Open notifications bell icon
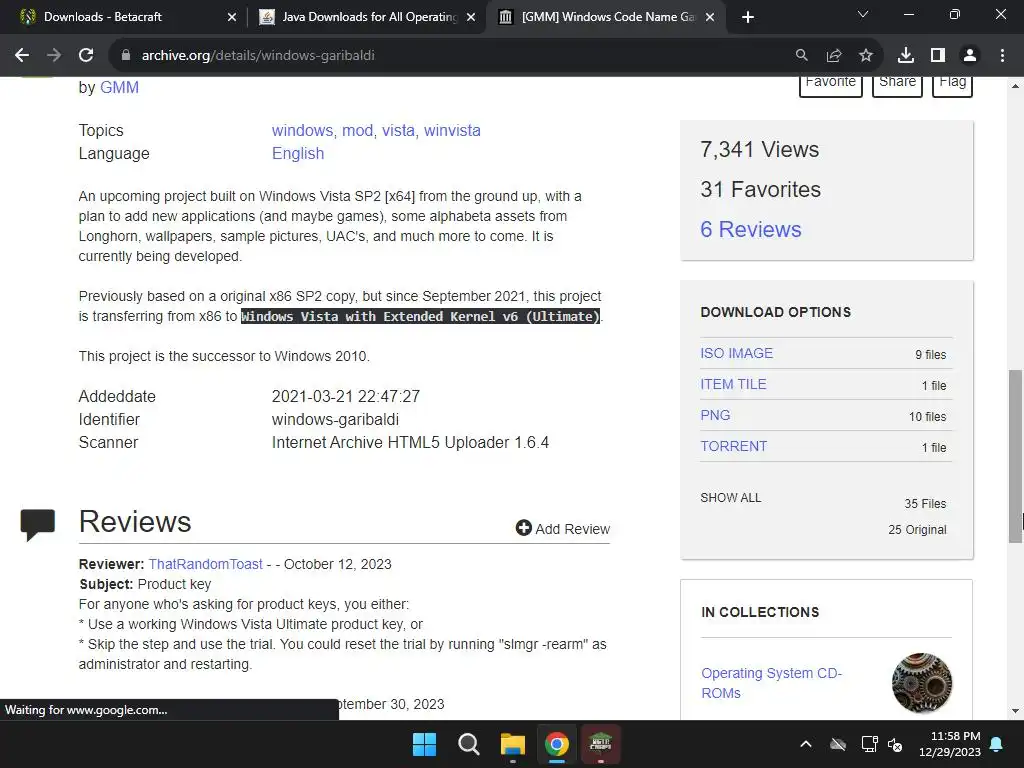The image size is (1024, 768). click(997, 744)
